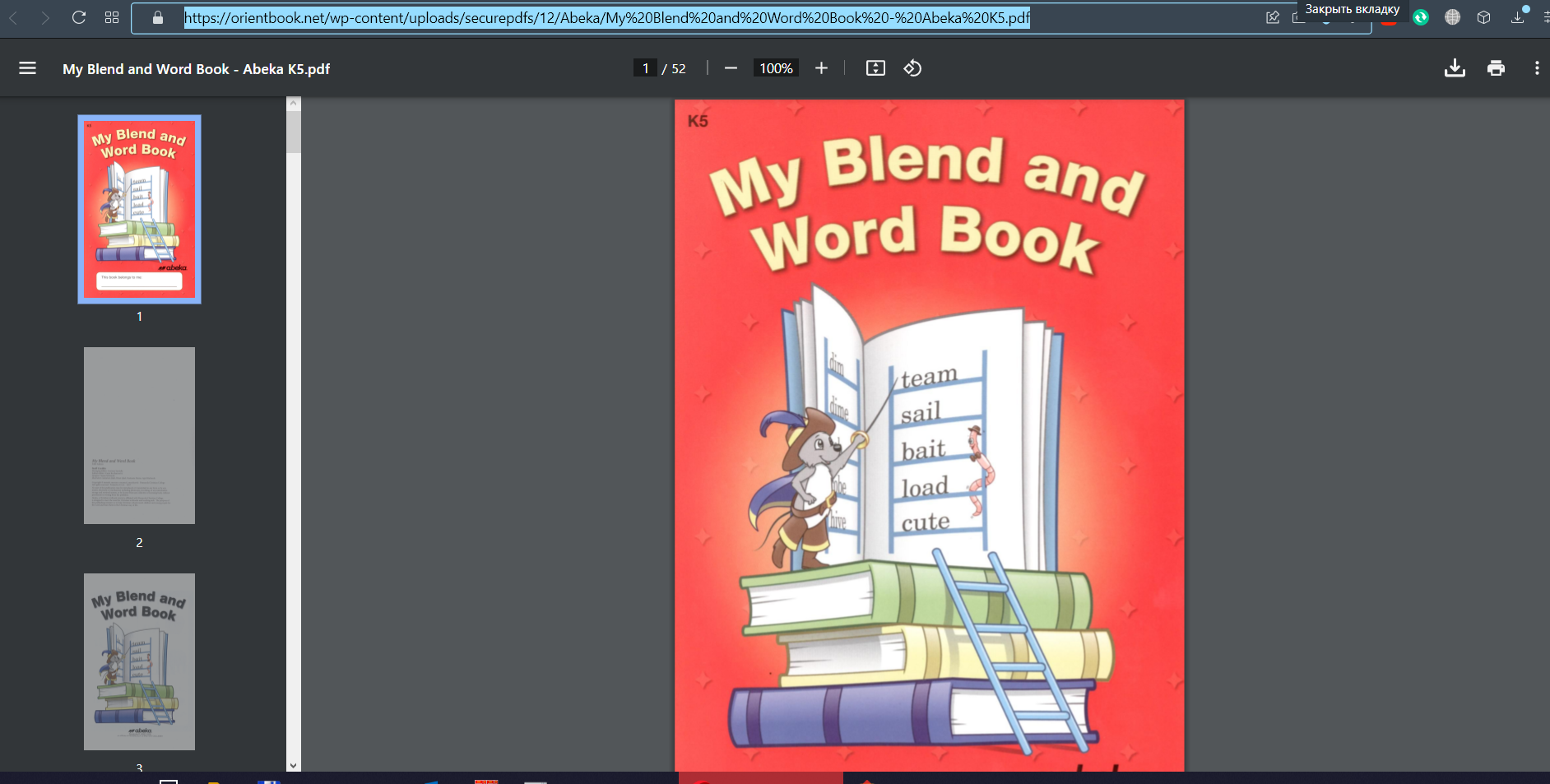Click the document title 'My Blend and Word Book - Abeka K5.pdf'
1550x784 pixels.
coord(196,69)
